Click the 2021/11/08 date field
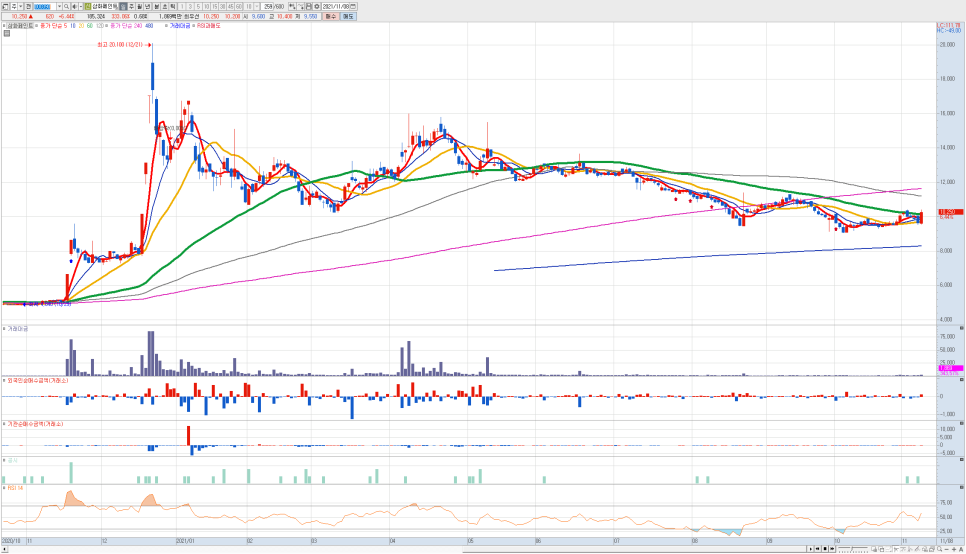This screenshot has height=554, width=966. pyautogui.click(x=335, y=6)
